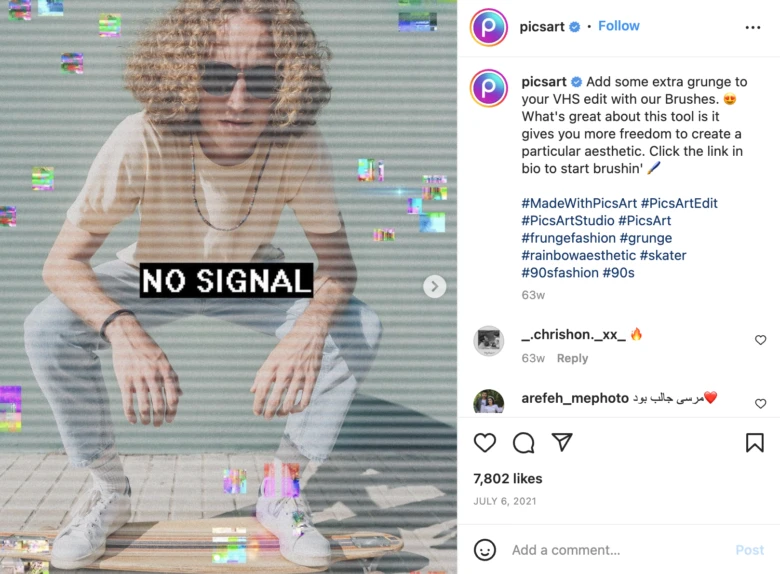Save post with bookmark icon

[x=755, y=442]
